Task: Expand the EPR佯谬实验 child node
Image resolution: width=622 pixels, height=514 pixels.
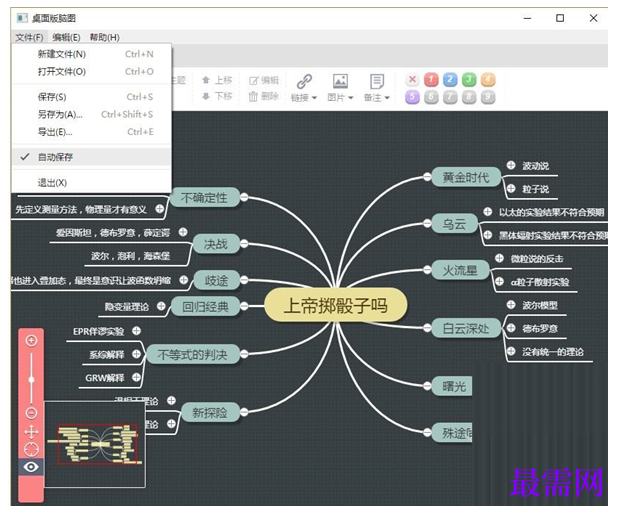Action: (136, 331)
